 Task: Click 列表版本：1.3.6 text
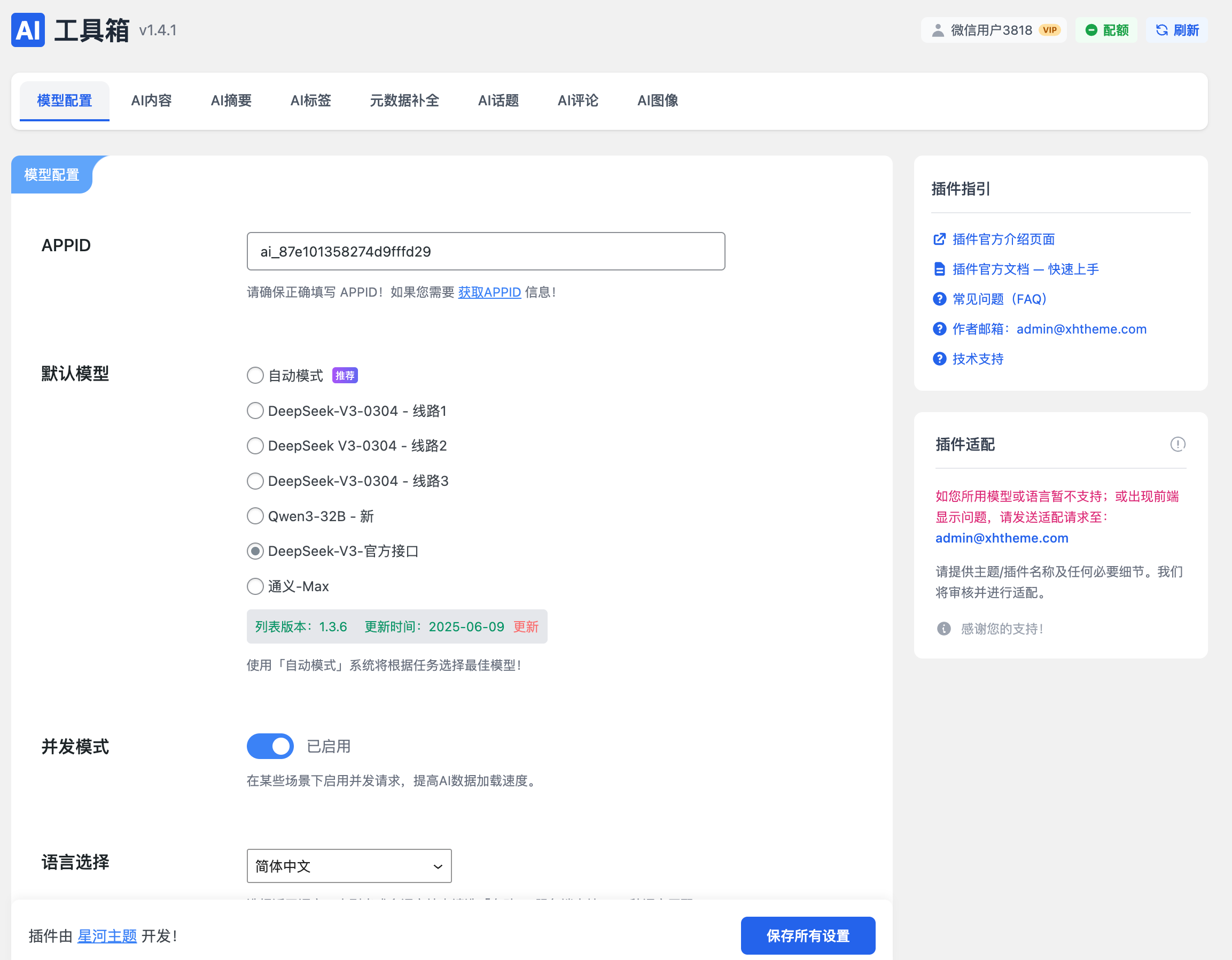(301, 627)
